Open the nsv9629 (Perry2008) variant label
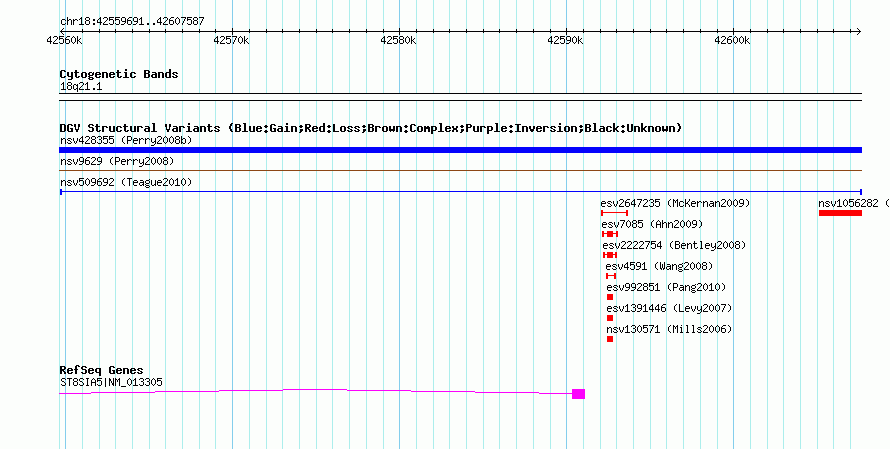890x449 pixels. coord(117,161)
